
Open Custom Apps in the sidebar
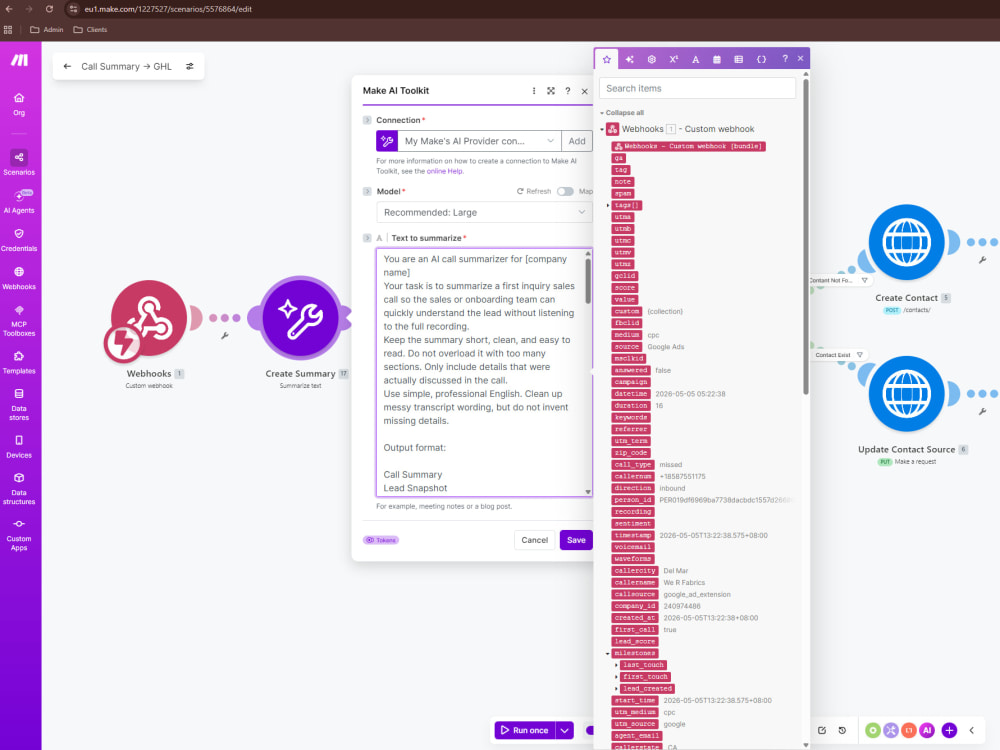click(19, 534)
